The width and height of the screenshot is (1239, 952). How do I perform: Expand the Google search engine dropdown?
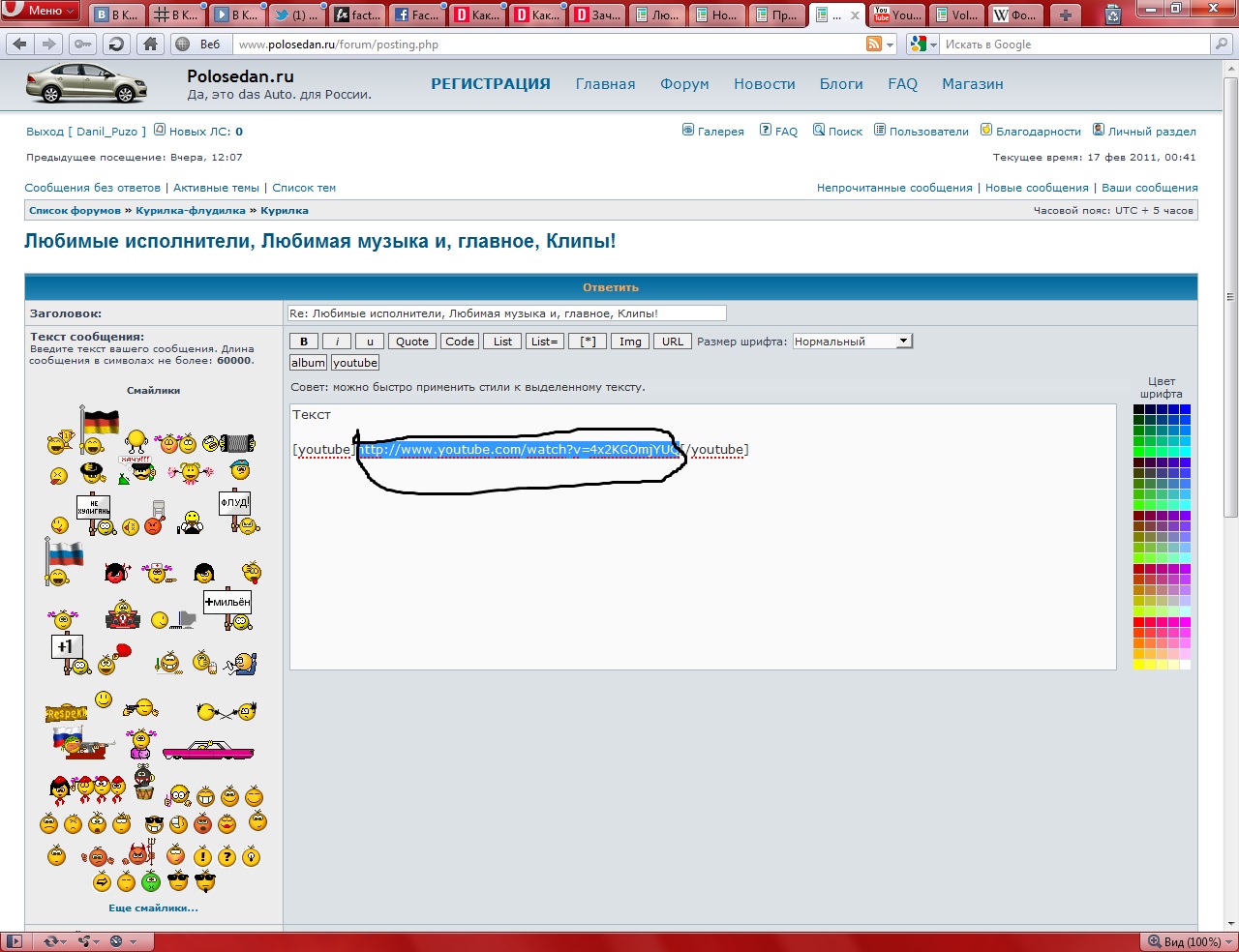point(921,45)
